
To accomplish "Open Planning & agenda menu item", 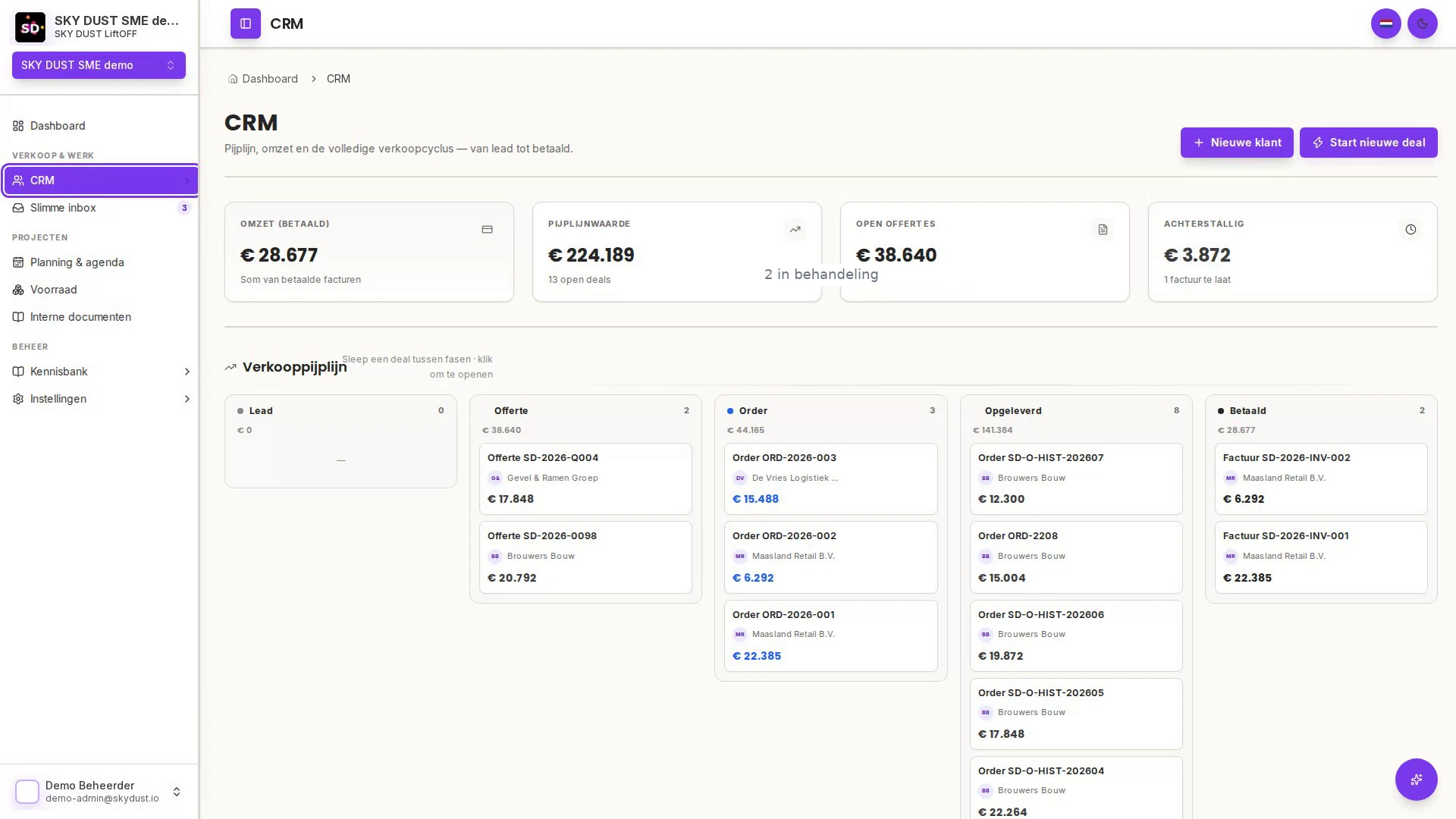I will click(x=100, y=262).
